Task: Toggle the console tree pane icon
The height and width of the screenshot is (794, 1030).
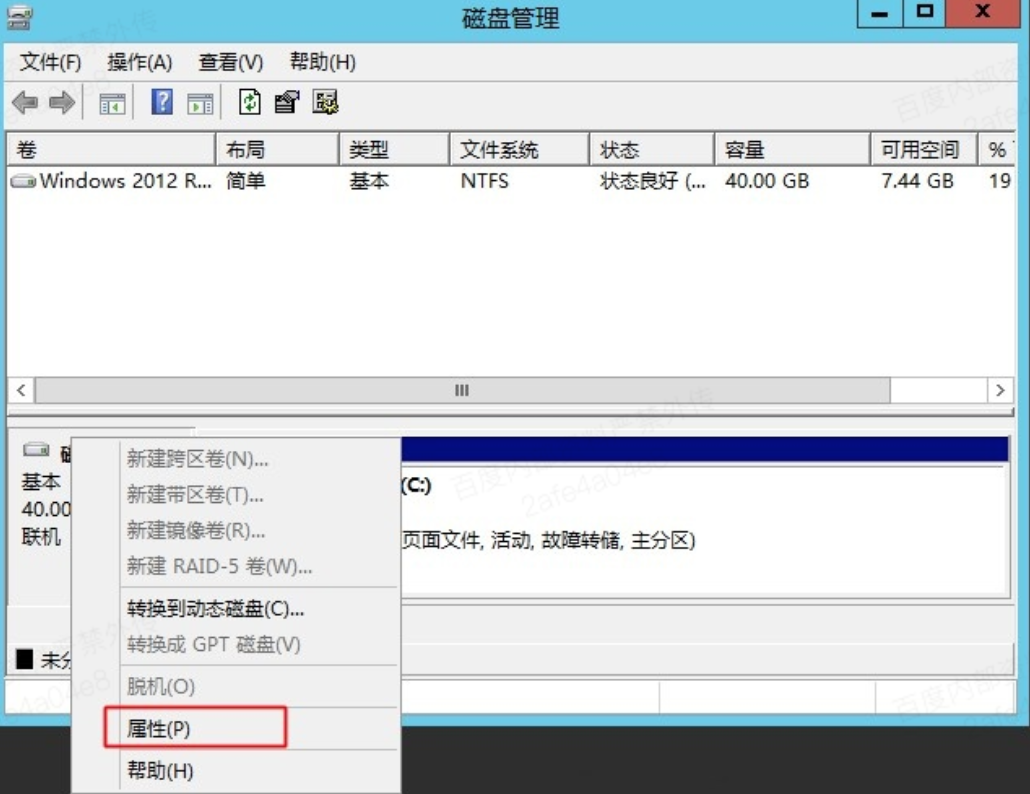Action: 112,103
